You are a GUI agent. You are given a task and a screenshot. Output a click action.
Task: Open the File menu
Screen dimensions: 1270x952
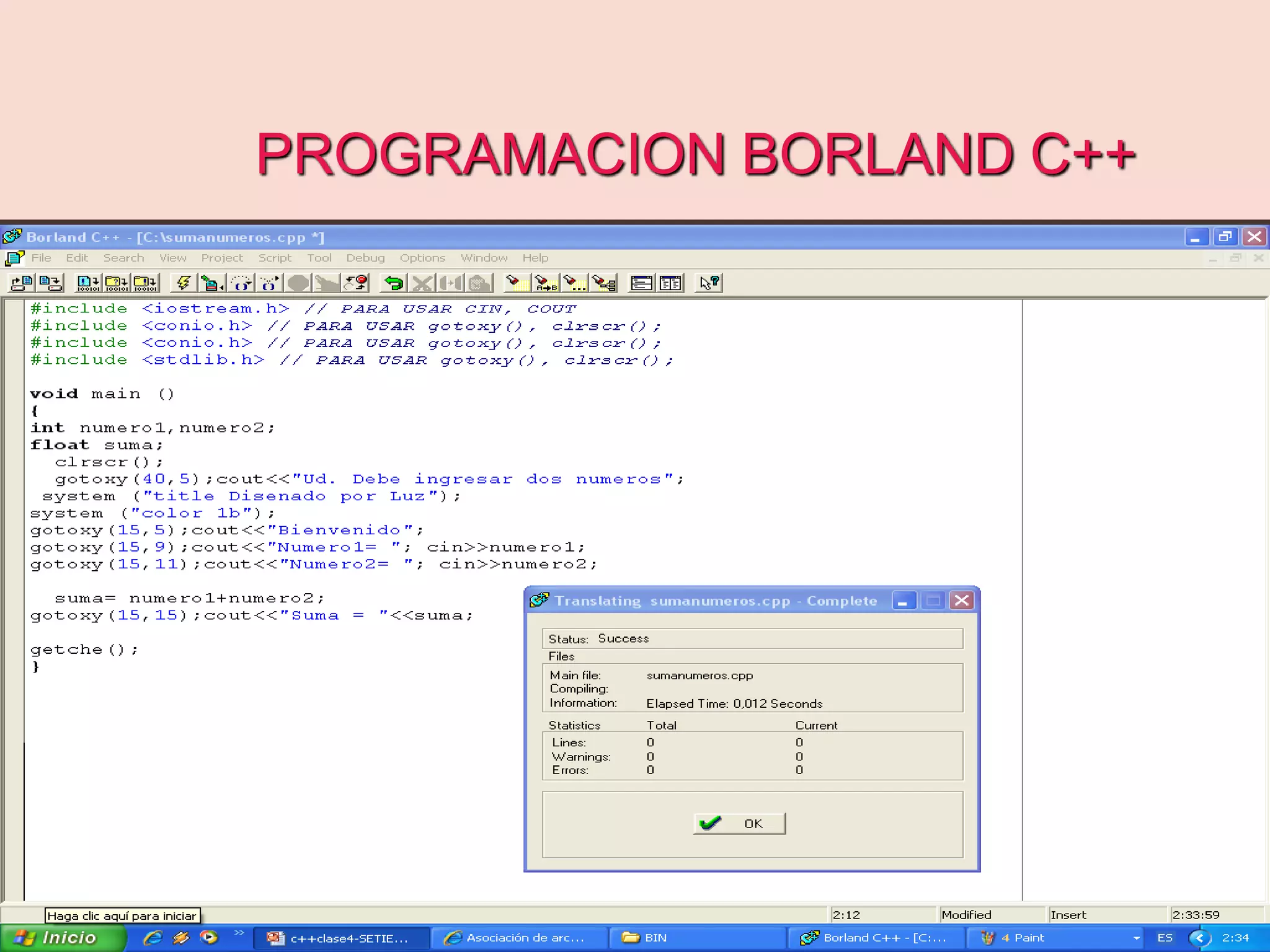pos(42,258)
